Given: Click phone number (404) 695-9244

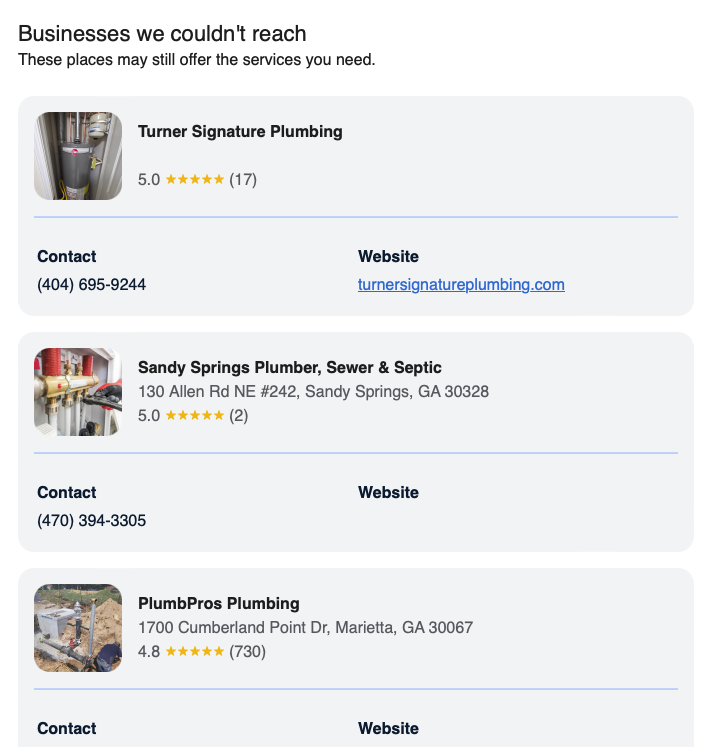Looking at the screenshot, I should 92,285.
